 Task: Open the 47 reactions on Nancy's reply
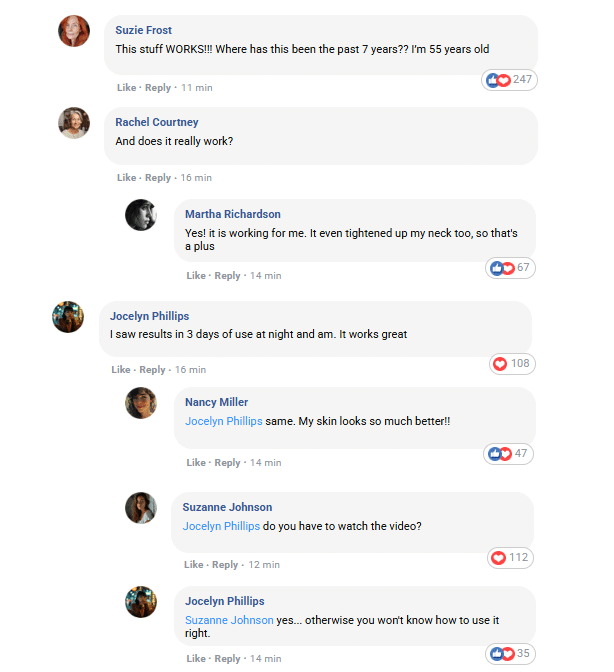coord(510,454)
